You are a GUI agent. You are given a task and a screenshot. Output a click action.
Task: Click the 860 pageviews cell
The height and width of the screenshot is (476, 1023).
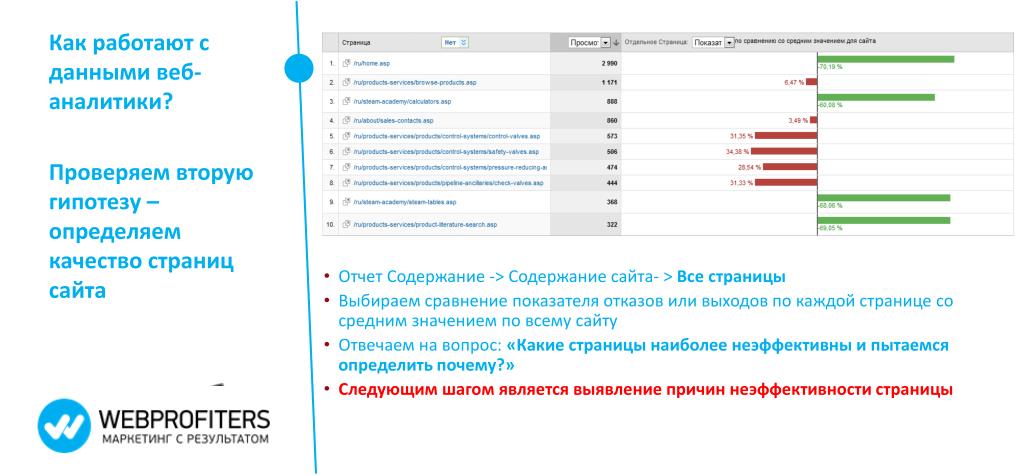(612, 121)
